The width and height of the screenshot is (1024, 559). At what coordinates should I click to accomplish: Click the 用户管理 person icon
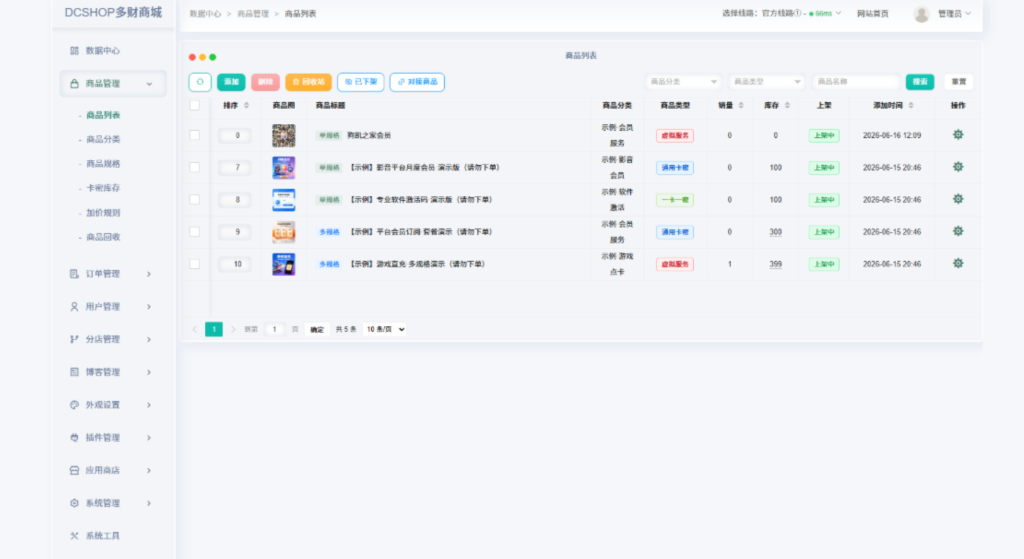74,306
